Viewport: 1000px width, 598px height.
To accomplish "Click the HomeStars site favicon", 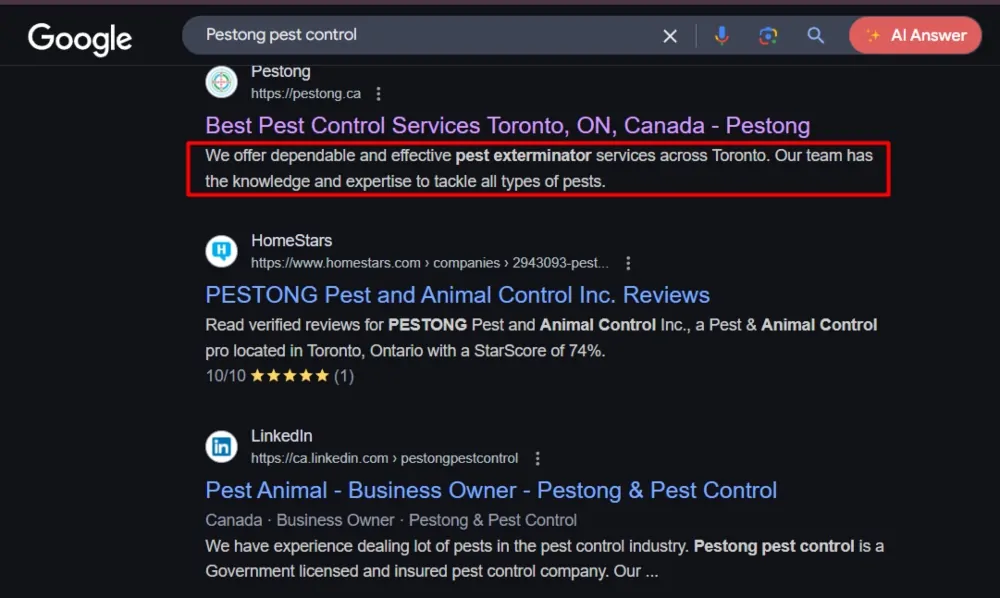I will tap(221, 251).
